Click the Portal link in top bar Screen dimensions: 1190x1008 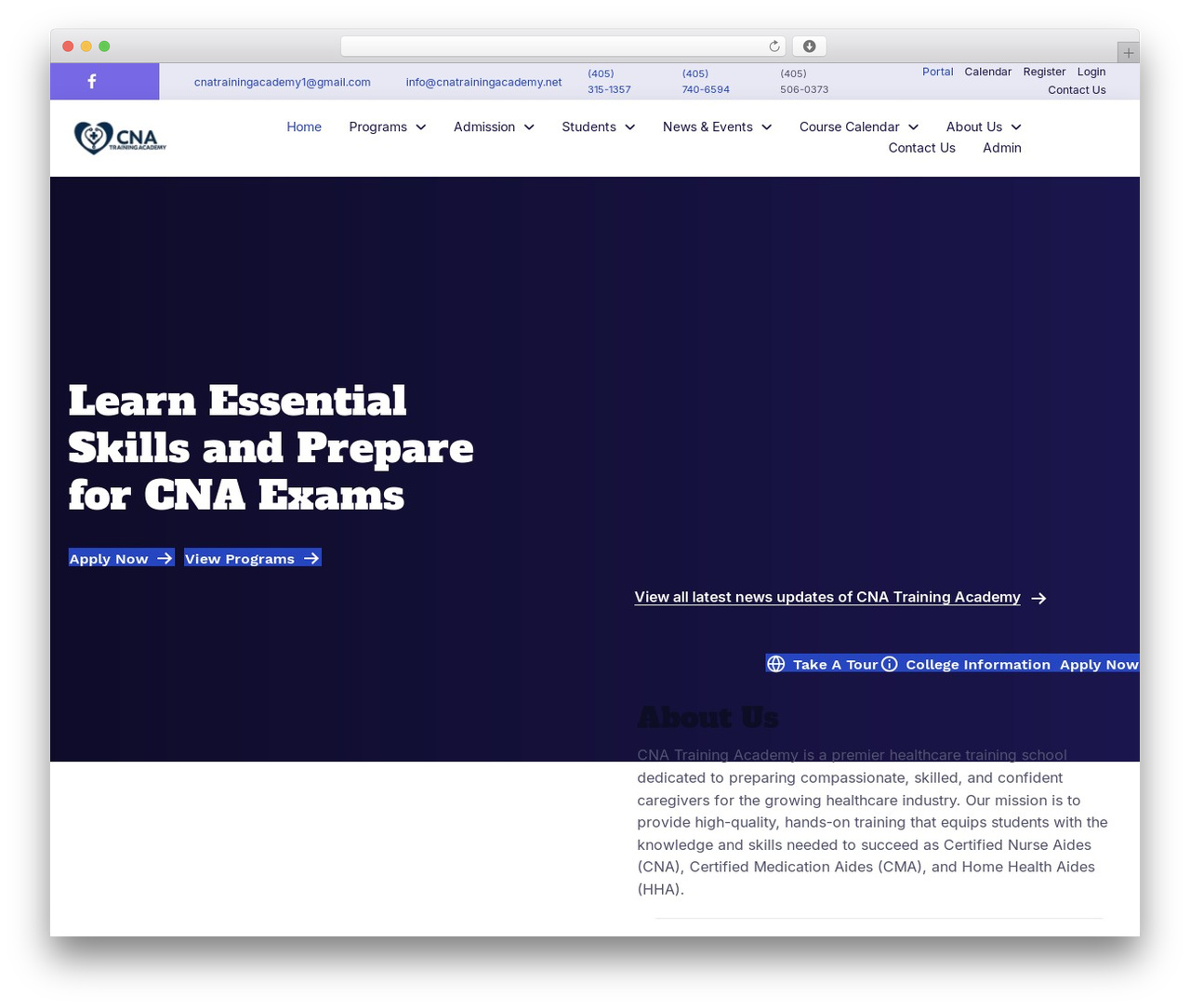938,72
